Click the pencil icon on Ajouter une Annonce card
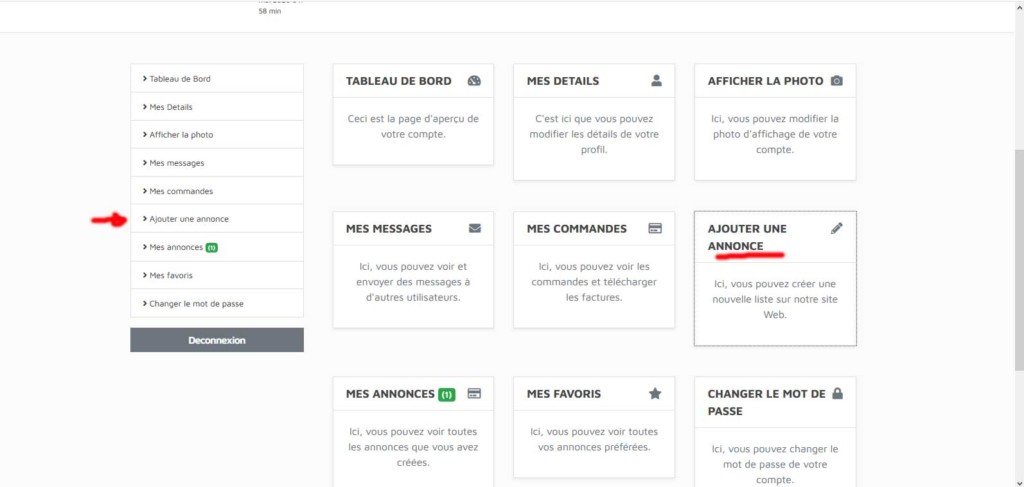1024x487 pixels. click(x=837, y=228)
